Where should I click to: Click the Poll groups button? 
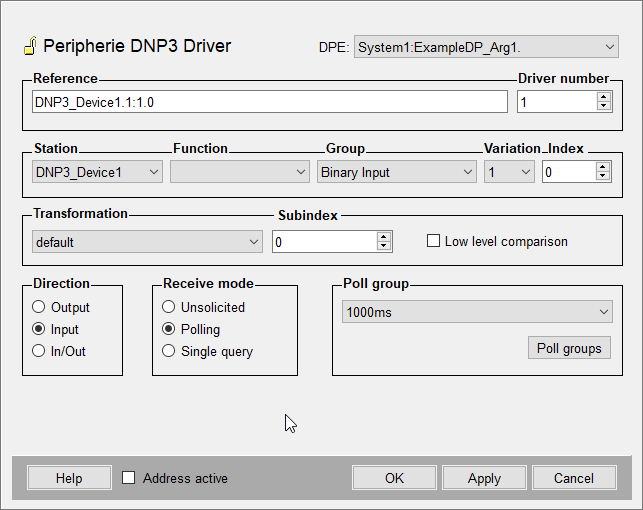pos(568,348)
